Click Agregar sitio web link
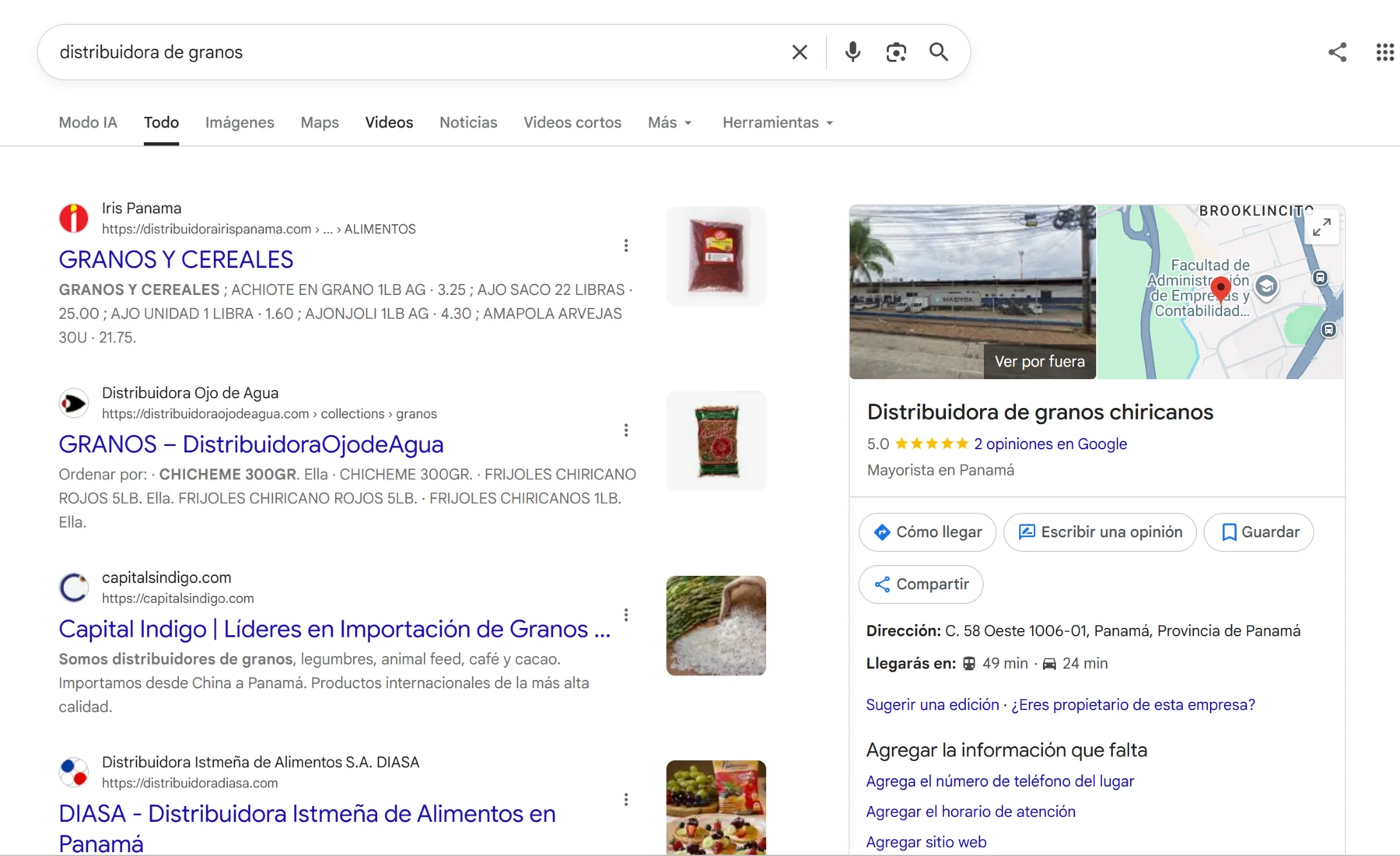The image size is (1400, 856). pyautogui.click(x=926, y=842)
